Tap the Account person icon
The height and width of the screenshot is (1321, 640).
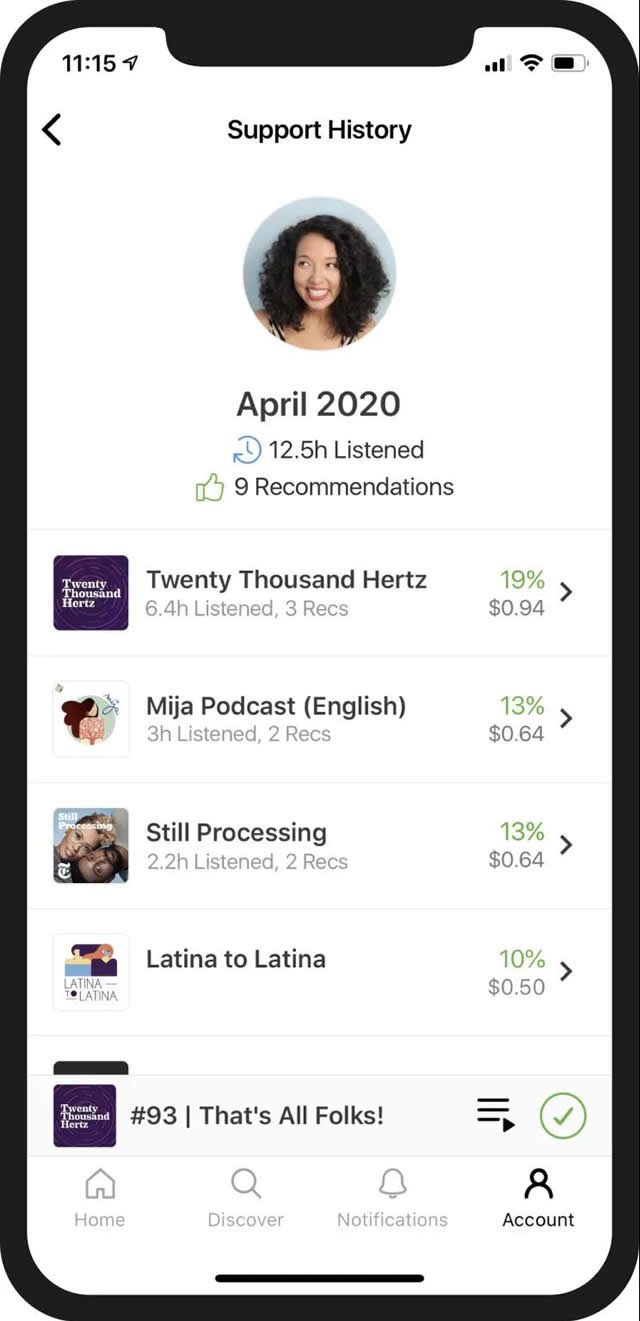pos(538,1184)
